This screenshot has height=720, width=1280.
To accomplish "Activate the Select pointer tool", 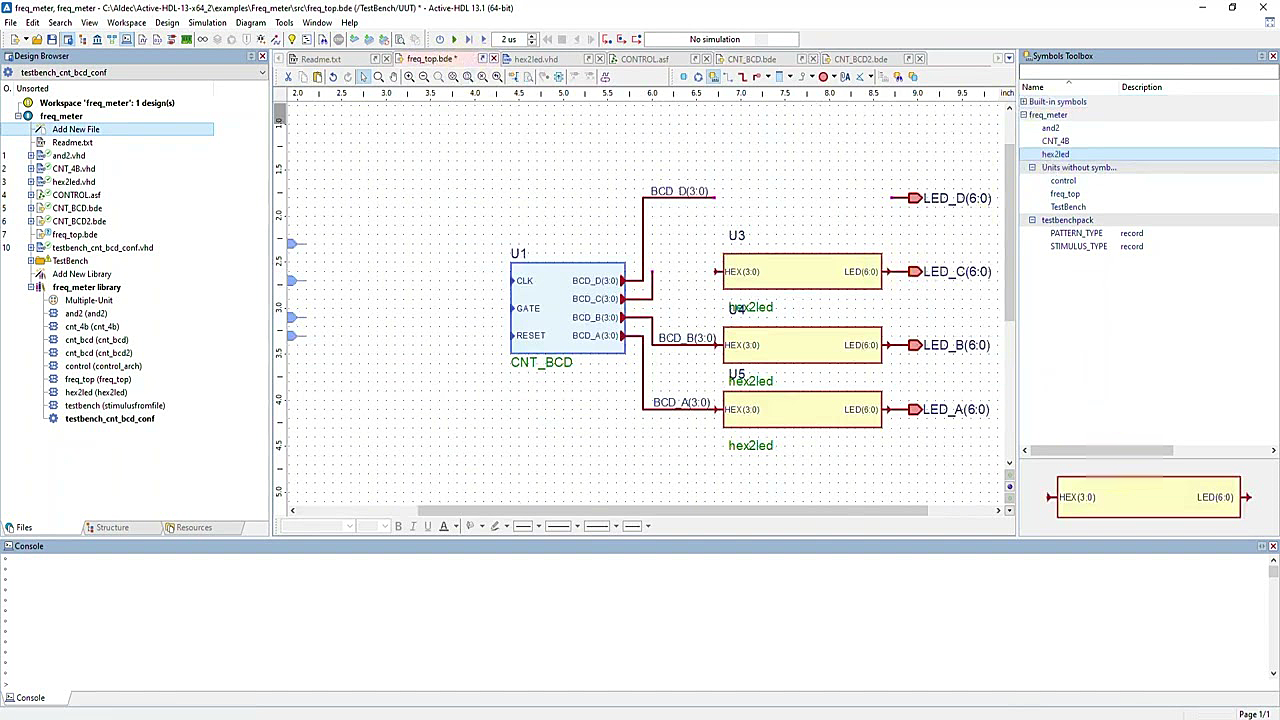I will 363,77.
